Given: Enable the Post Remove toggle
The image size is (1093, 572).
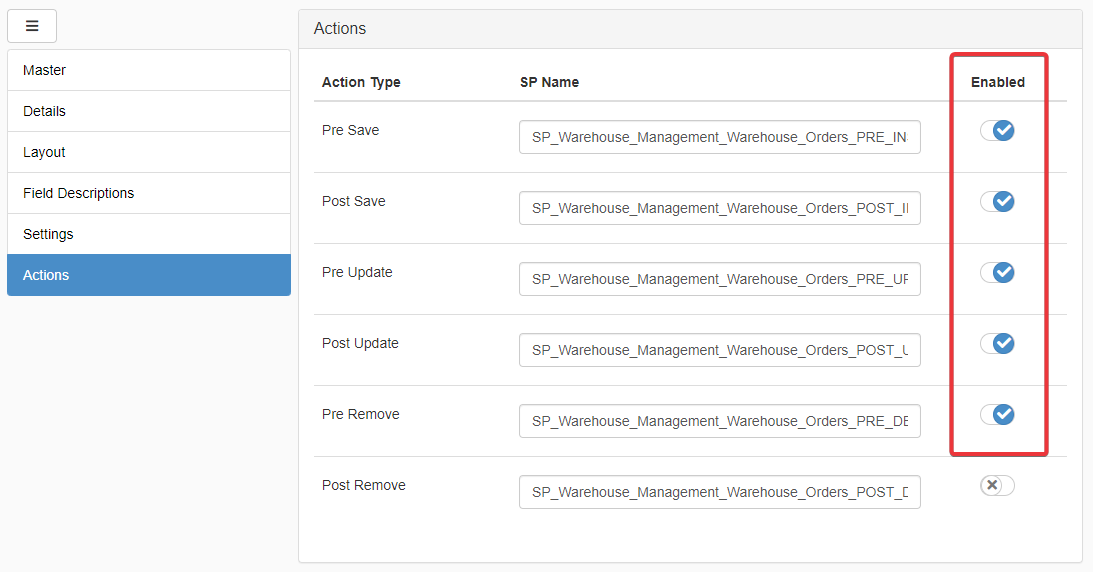Looking at the screenshot, I should (997, 485).
